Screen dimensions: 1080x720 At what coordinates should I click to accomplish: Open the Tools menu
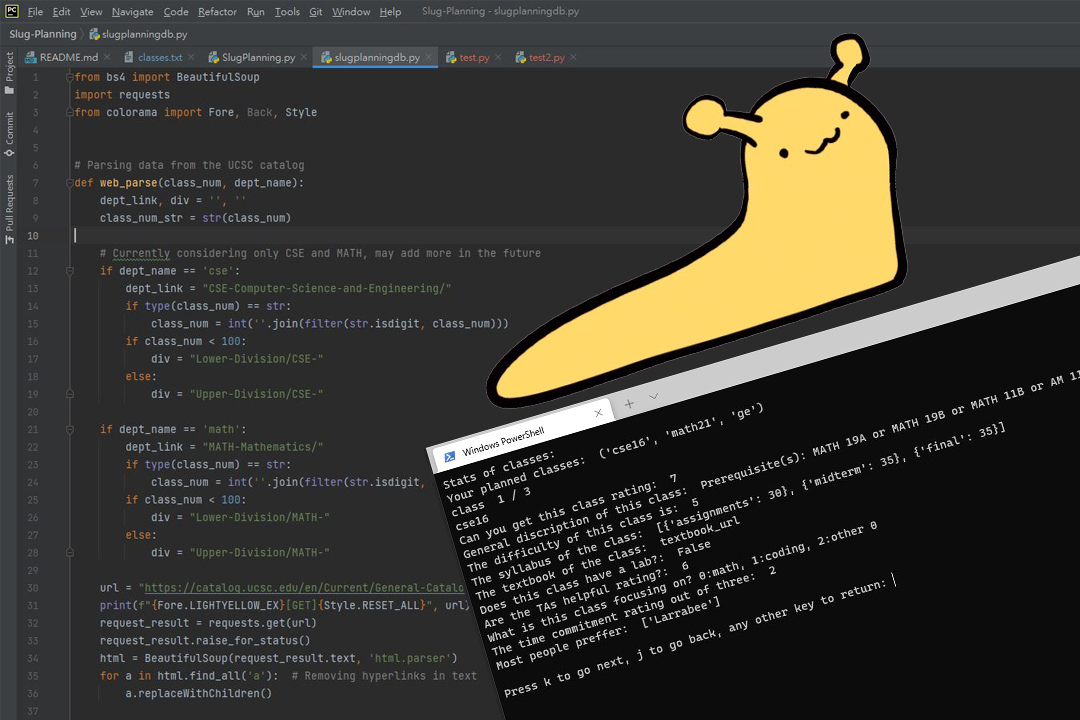tap(287, 12)
